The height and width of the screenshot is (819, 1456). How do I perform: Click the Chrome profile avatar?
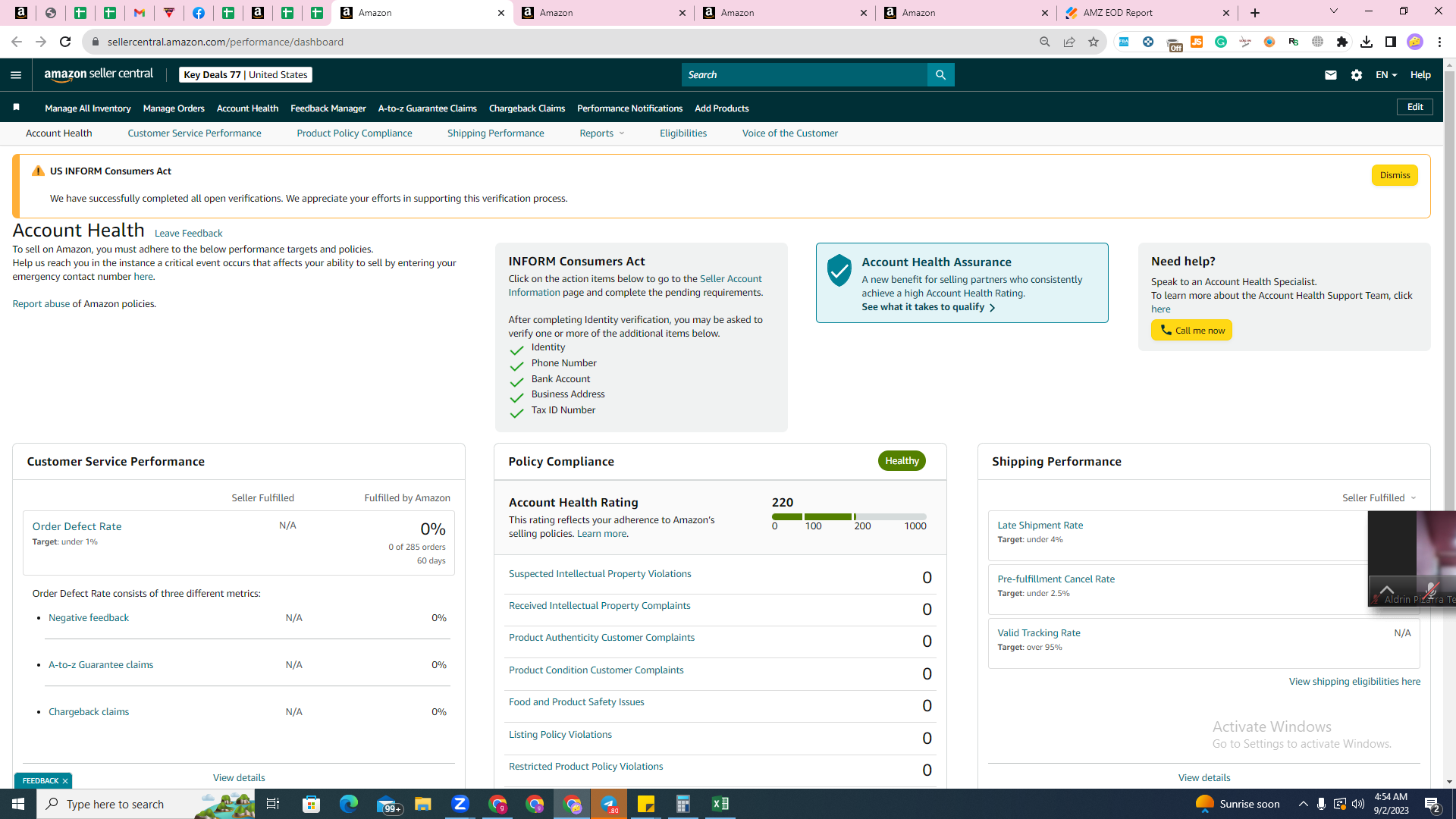pos(1415,42)
